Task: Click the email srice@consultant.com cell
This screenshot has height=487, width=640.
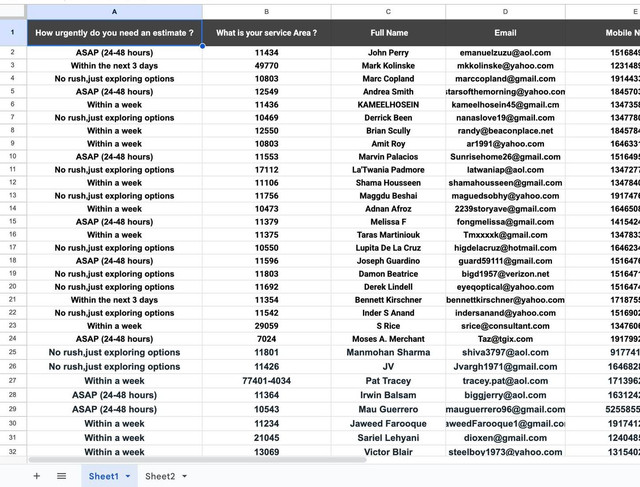Action: coord(505,326)
